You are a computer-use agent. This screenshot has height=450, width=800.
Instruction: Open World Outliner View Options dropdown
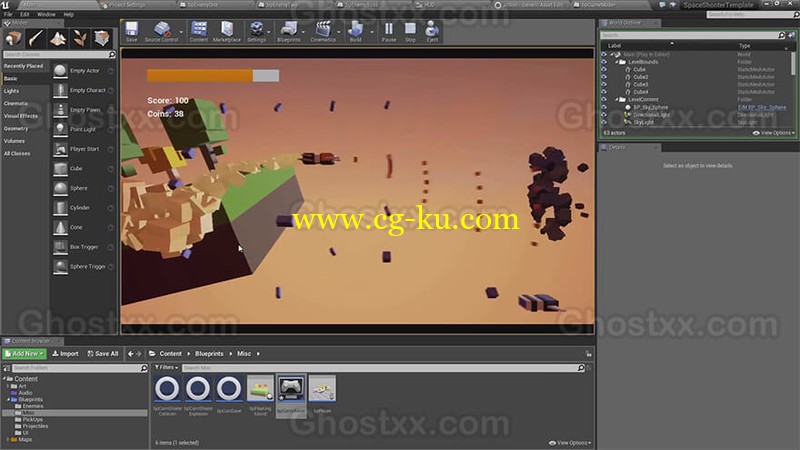click(x=773, y=133)
